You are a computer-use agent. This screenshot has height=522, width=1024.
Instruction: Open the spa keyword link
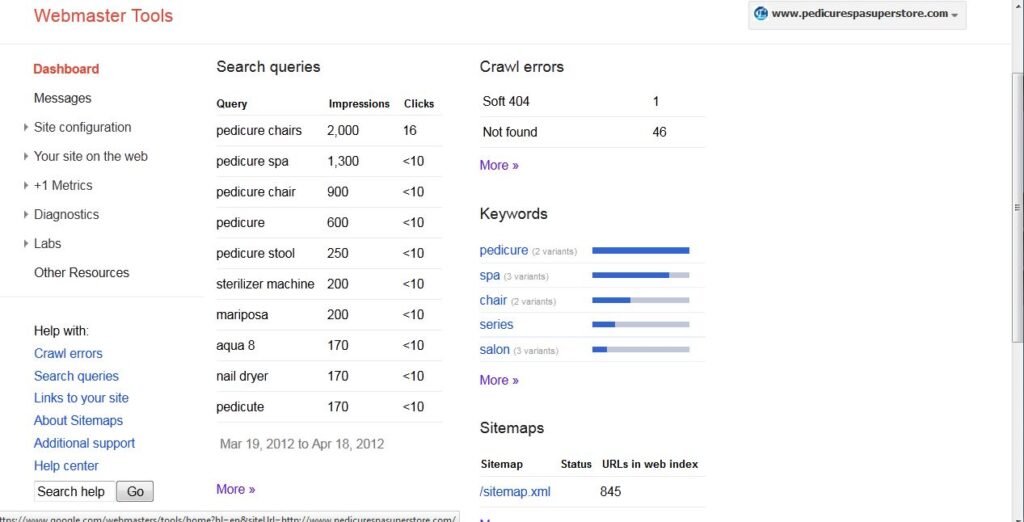(x=490, y=276)
